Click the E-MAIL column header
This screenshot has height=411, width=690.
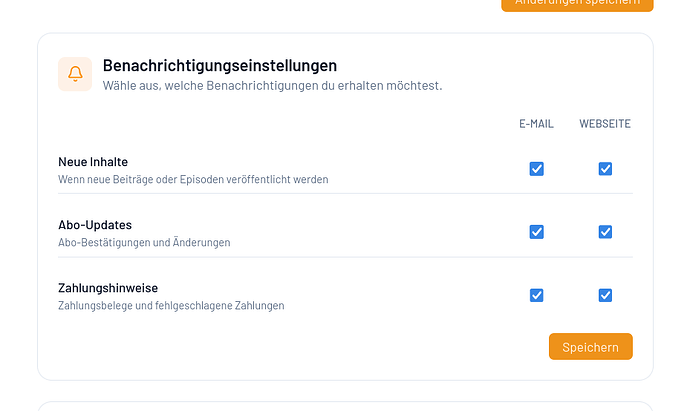click(x=536, y=124)
